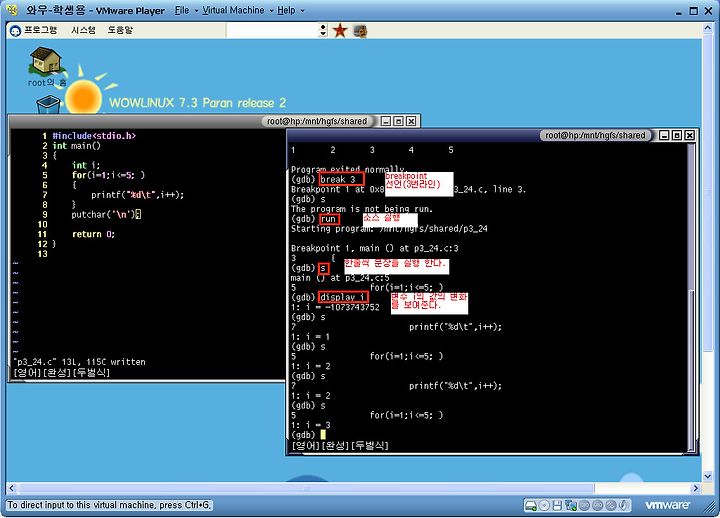Expand the File menu dropdown arrow
The image size is (720, 518).
pyautogui.click(x=197, y=11)
